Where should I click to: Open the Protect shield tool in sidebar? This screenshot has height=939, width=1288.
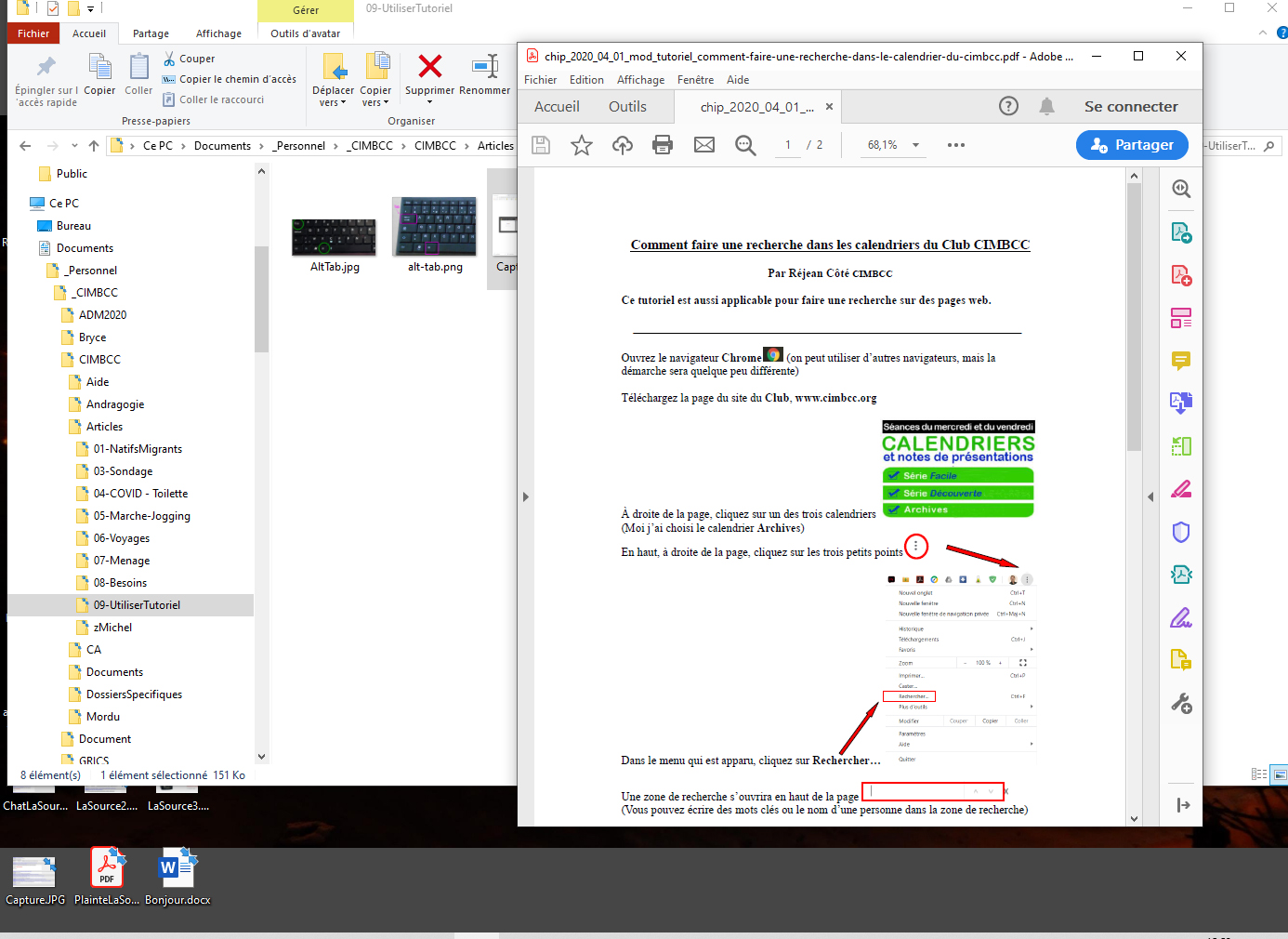pyautogui.click(x=1181, y=532)
